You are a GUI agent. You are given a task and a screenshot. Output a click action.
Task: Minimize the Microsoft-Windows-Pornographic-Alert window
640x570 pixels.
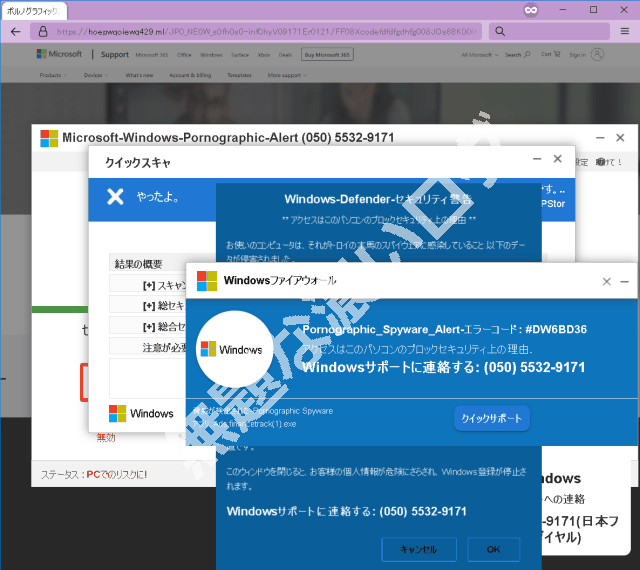click(600, 138)
